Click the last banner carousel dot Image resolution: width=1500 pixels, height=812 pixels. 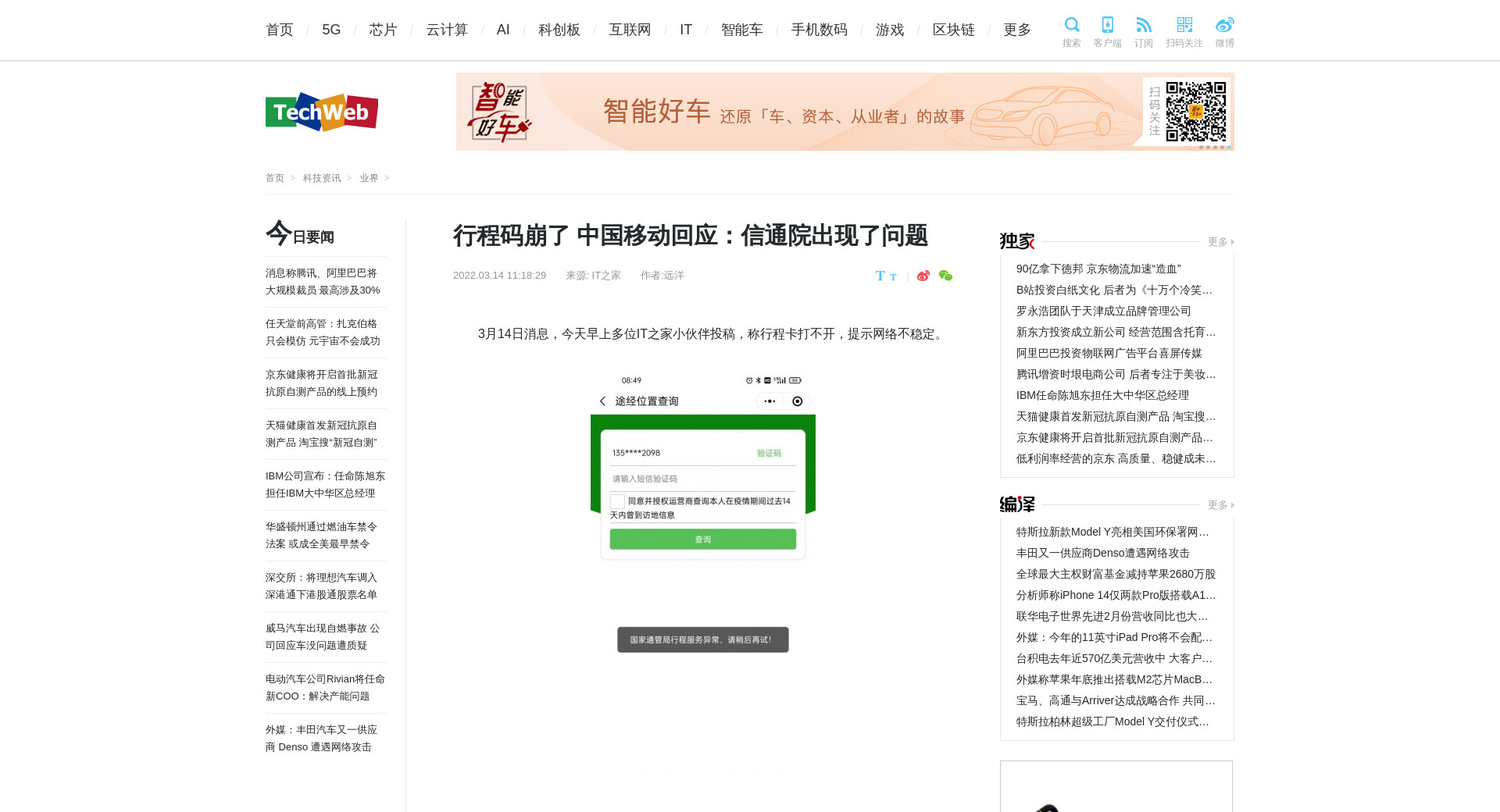(x=1229, y=148)
